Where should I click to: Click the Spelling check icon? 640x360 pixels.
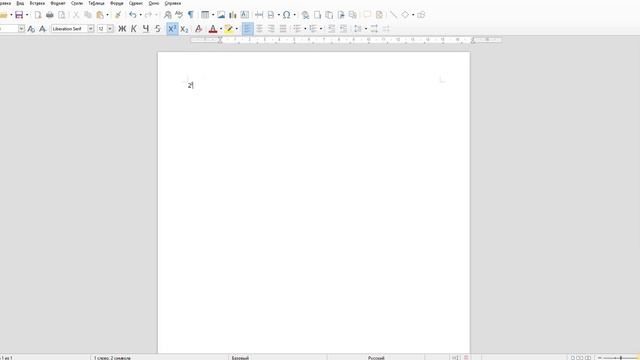tap(179, 15)
